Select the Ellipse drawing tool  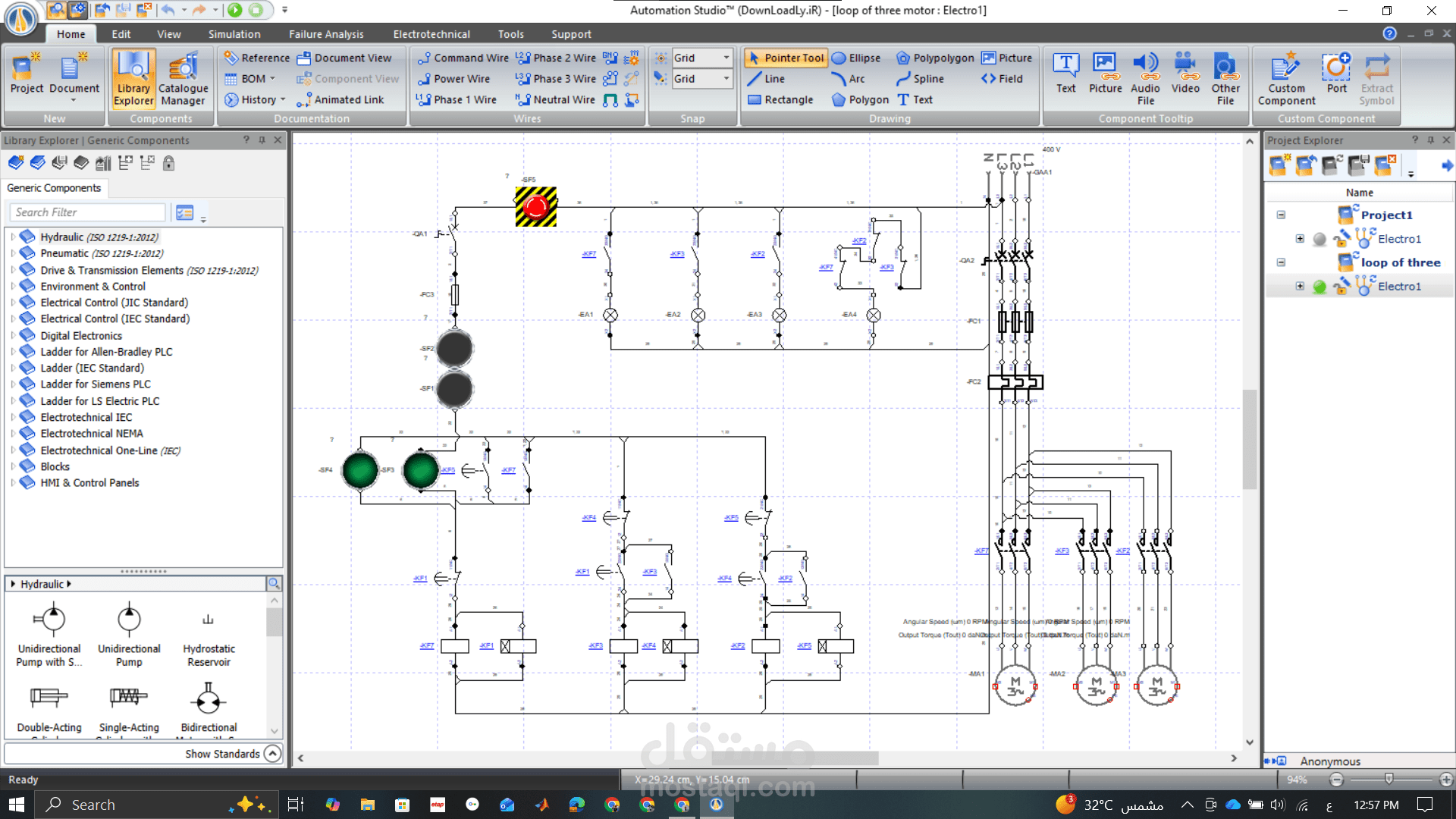[x=856, y=58]
